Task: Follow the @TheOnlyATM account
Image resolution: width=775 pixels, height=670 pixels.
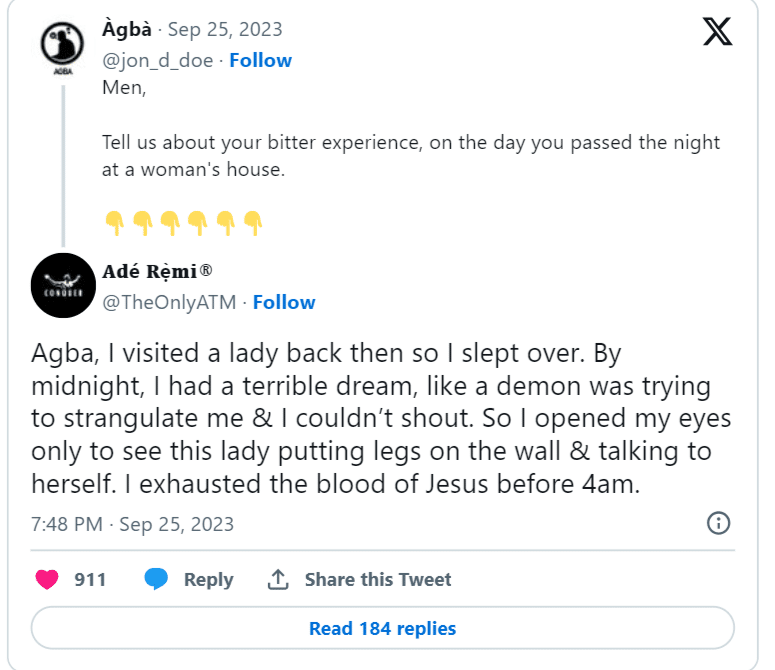Action: click(284, 302)
